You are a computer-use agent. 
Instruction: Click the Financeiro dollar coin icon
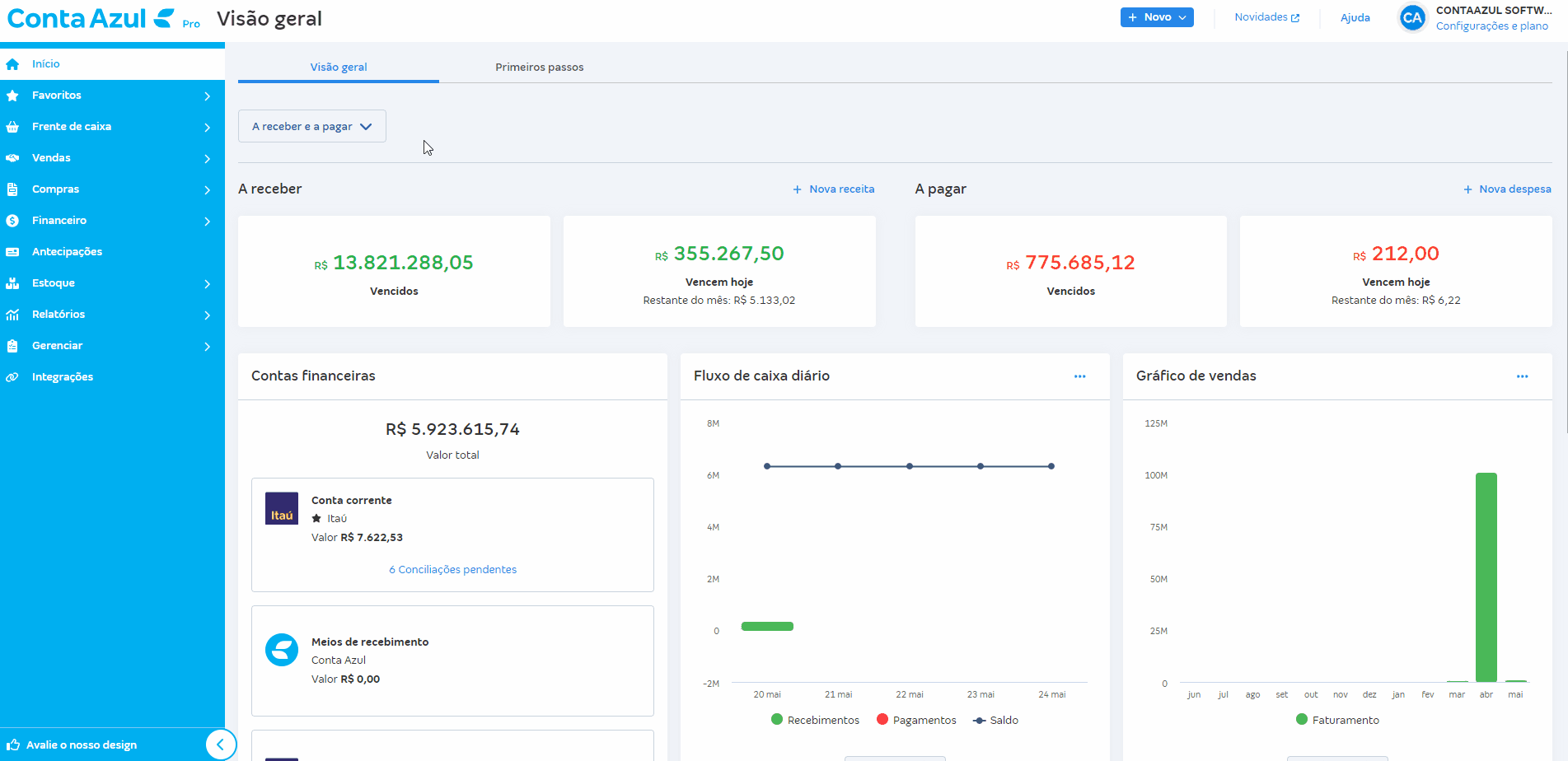point(12,221)
